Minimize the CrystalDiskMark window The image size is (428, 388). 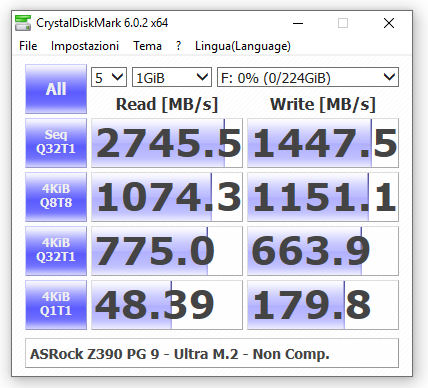pyautogui.click(x=298, y=23)
